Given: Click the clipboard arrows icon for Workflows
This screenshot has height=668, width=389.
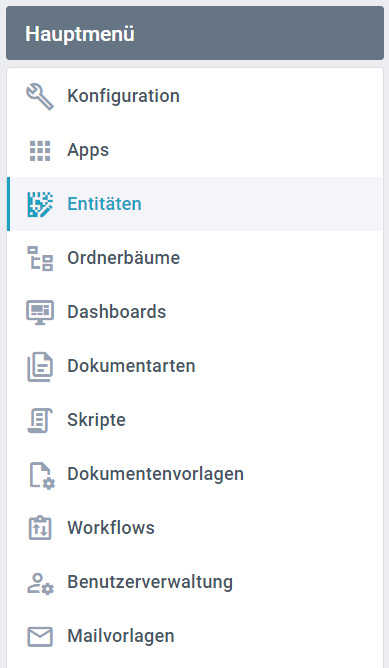Looking at the screenshot, I should click(x=40, y=528).
